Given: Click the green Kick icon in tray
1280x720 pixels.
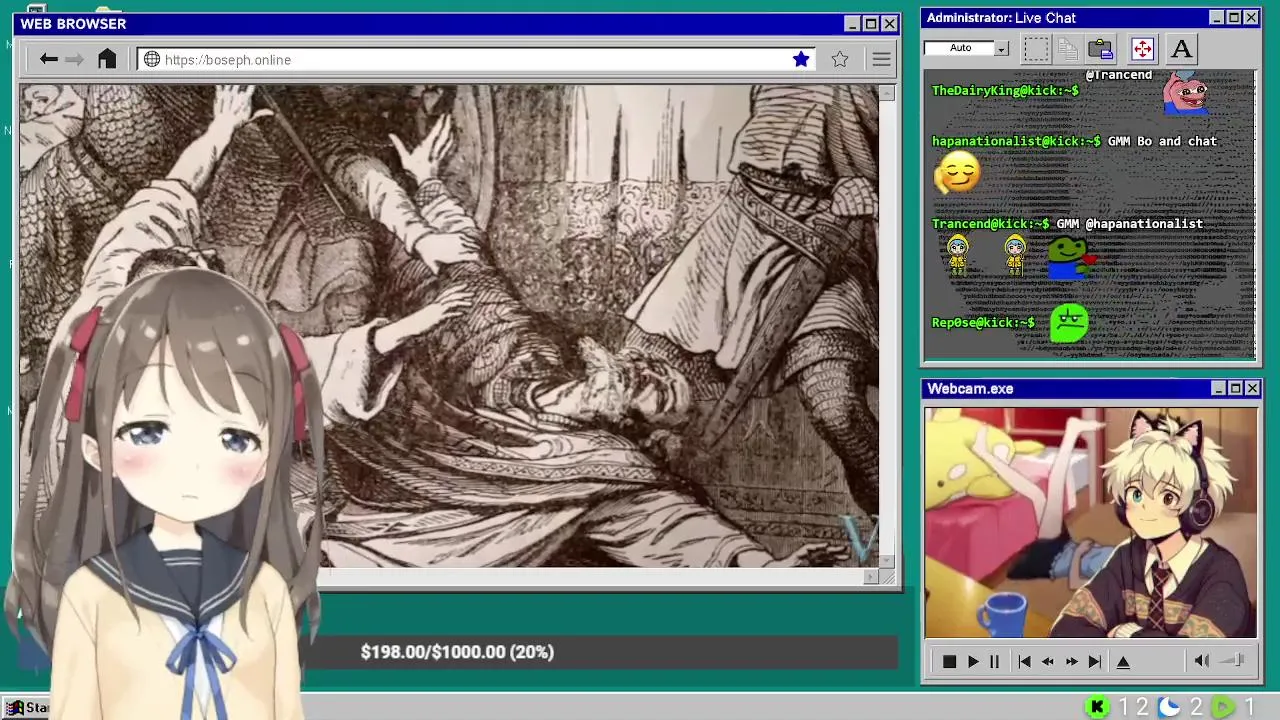Looking at the screenshot, I should click(x=1097, y=707).
